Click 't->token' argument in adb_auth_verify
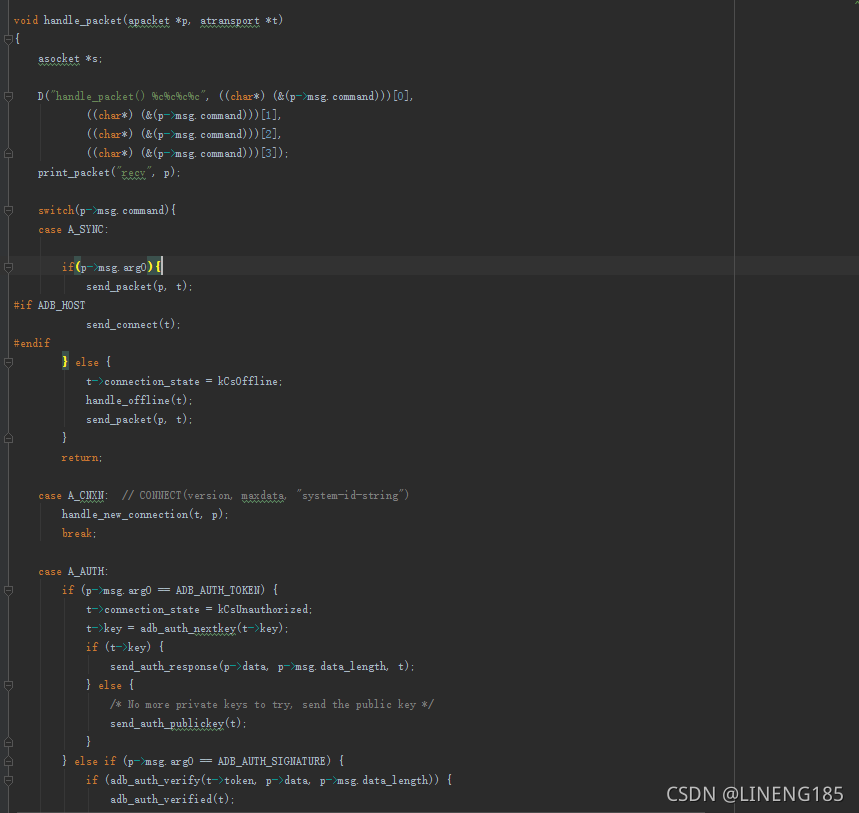Viewport: 859px width, 813px height. coord(231,780)
